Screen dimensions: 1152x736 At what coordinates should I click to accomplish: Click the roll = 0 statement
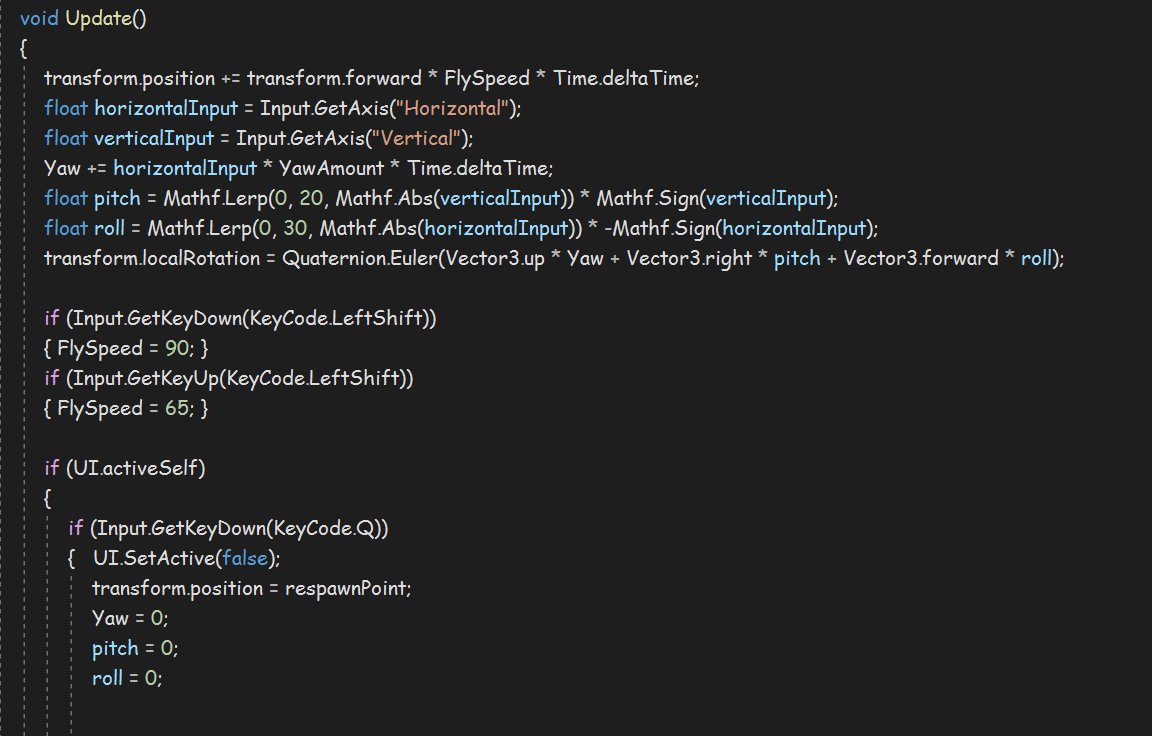pyautogui.click(x=126, y=679)
